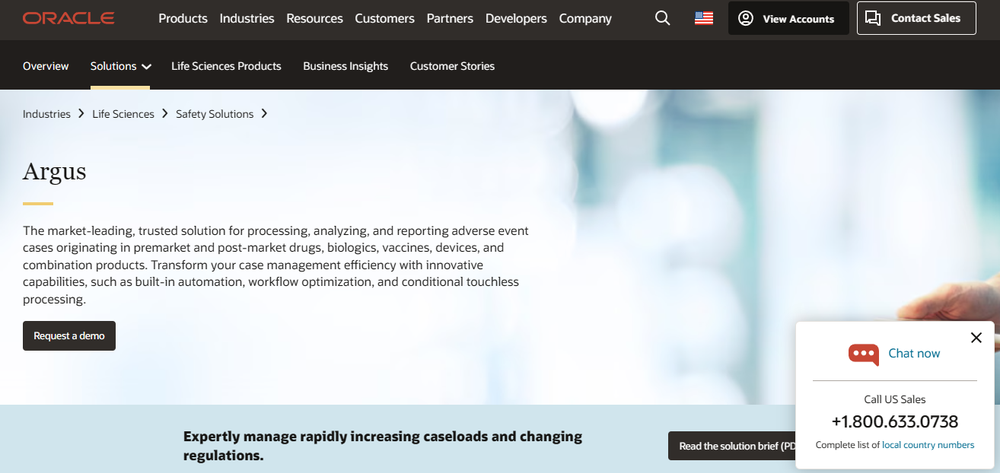Click Read the solution brief button
This screenshot has height=473, width=1000.
(x=733, y=446)
